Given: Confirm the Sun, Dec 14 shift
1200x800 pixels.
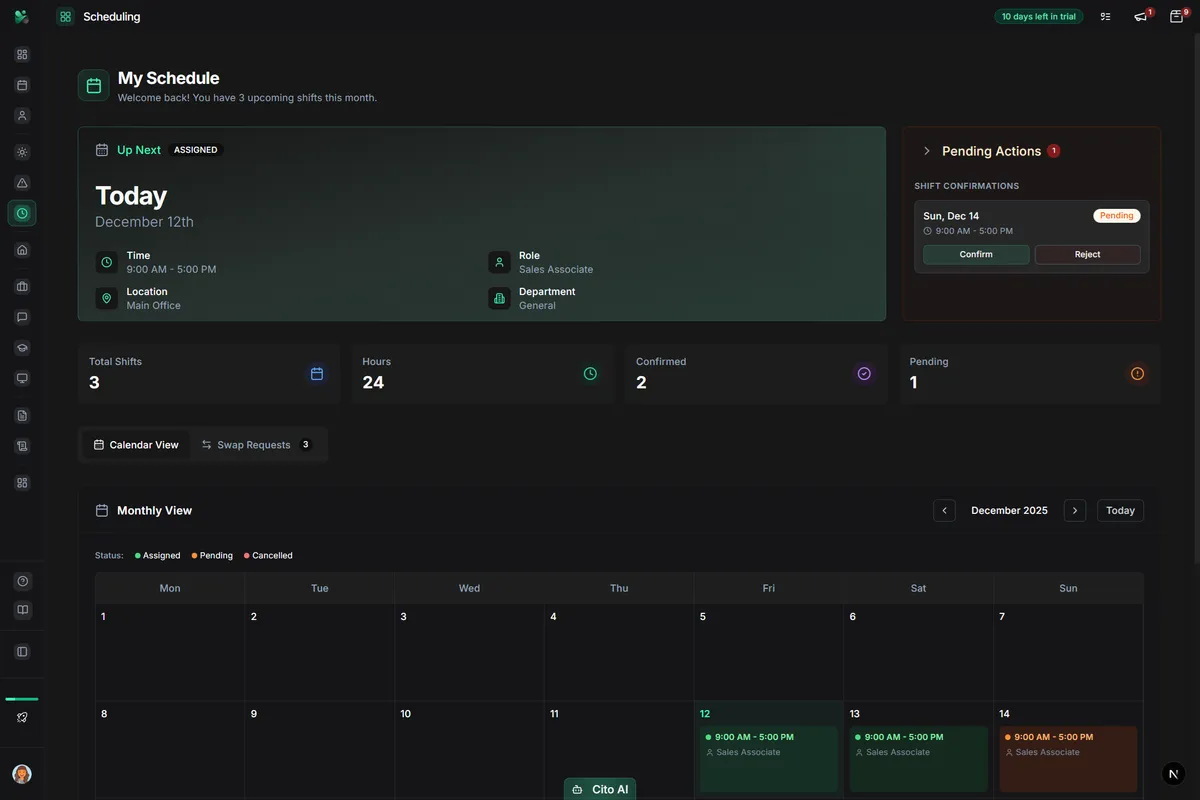Looking at the screenshot, I should tap(976, 254).
